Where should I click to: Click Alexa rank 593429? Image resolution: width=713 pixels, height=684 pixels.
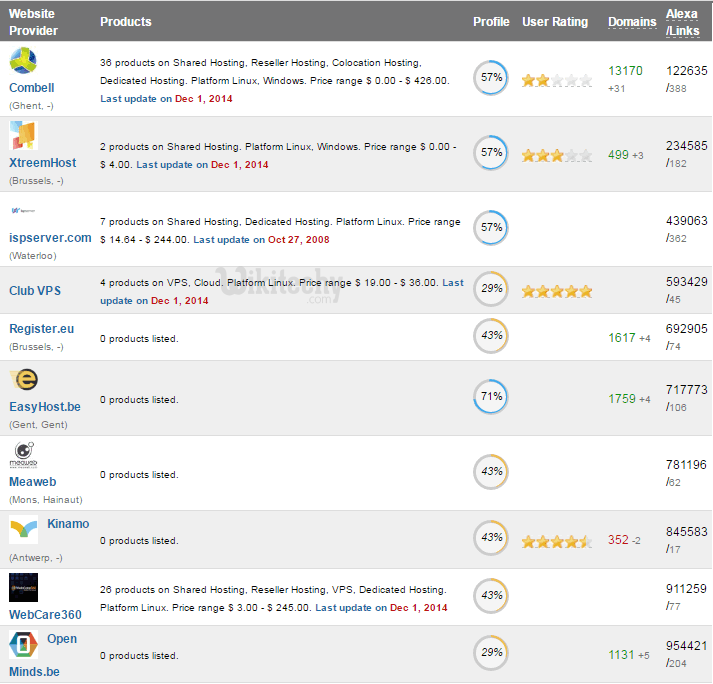pos(687,282)
